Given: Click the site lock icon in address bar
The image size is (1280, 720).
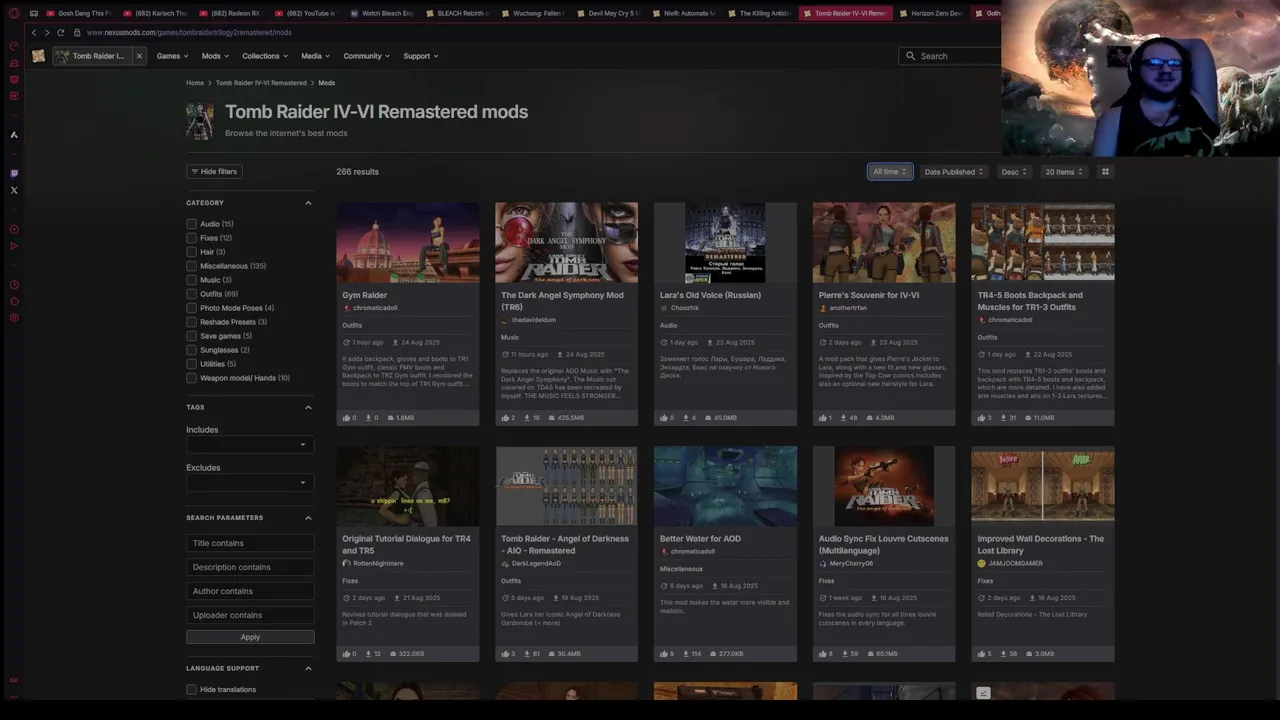Looking at the screenshot, I should pos(77,32).
